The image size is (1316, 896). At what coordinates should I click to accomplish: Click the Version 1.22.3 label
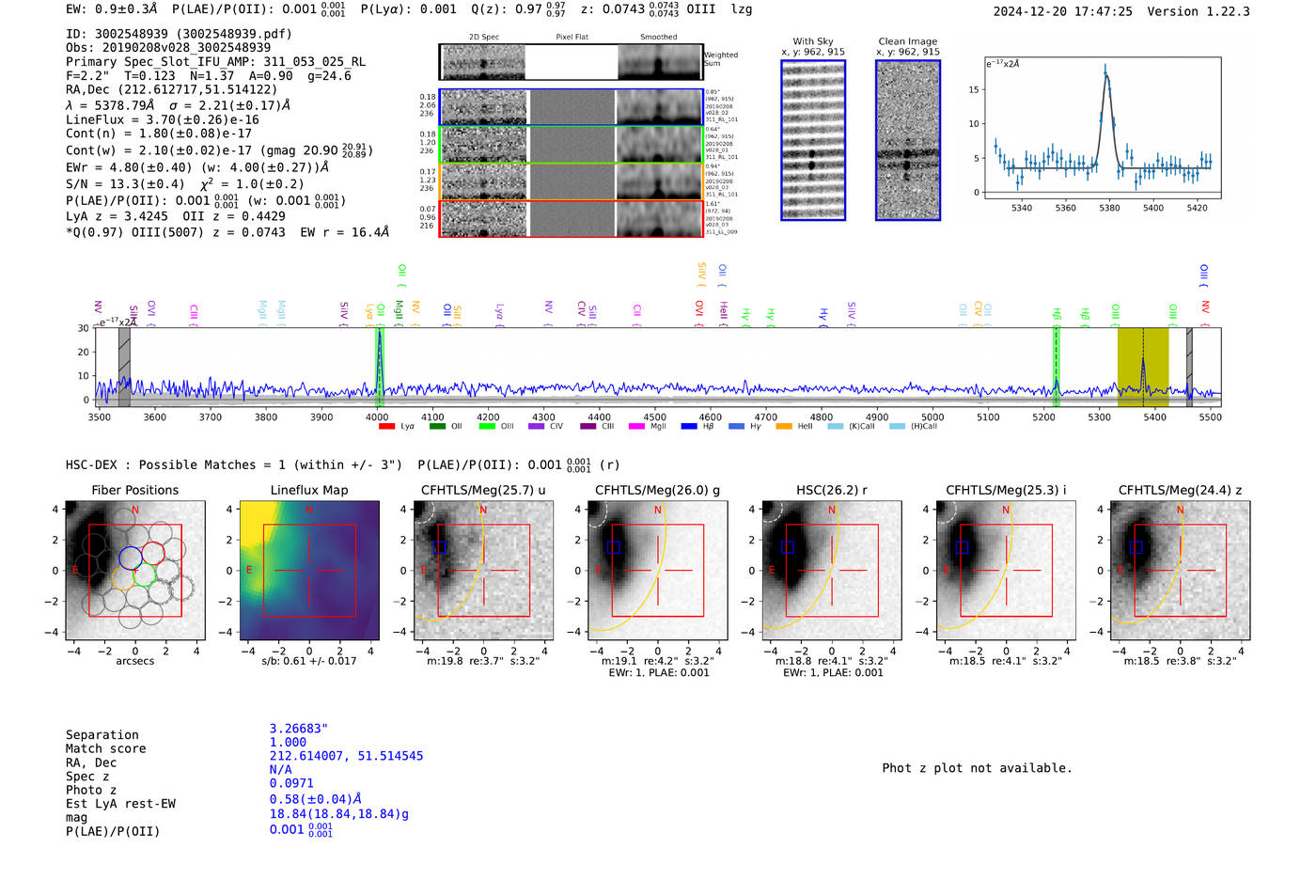[x=1198, y=11]
